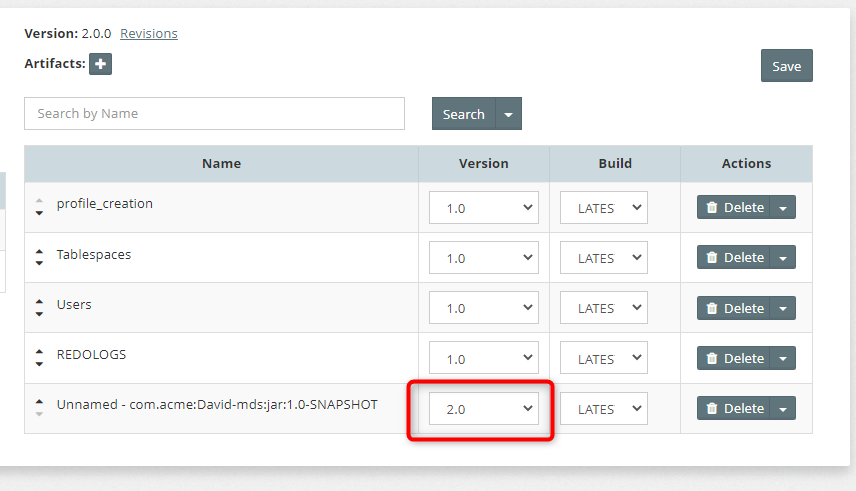
Task: Open build dropdown for REDOLOGS
Action: point(604,358)
